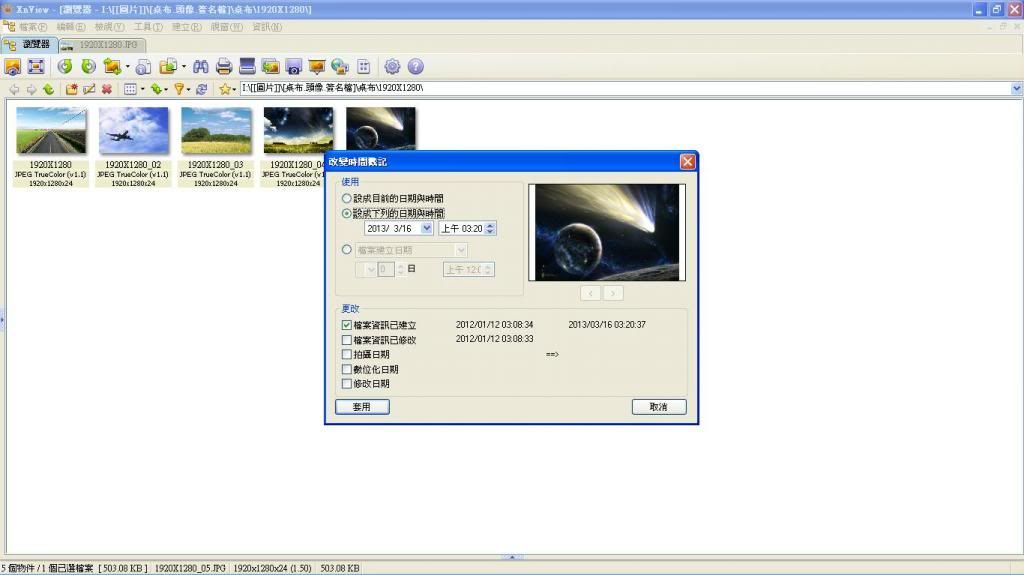This screenshot has width=1024, height=575.
Task: Enable the 檔案資訊已修改 checkbox
Action: [x=347, y=340]
